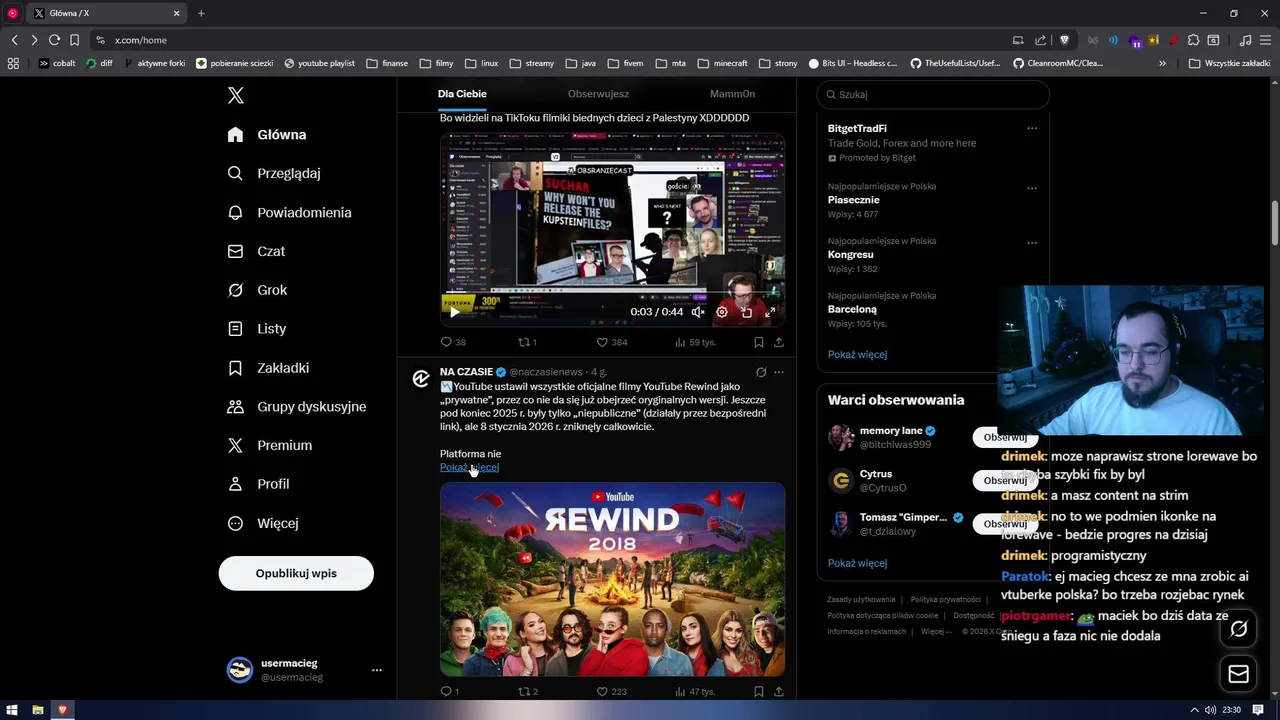Open Powiadomienia notifications in sidebar
Screen dimensions: 1280x720
(289, 212)
